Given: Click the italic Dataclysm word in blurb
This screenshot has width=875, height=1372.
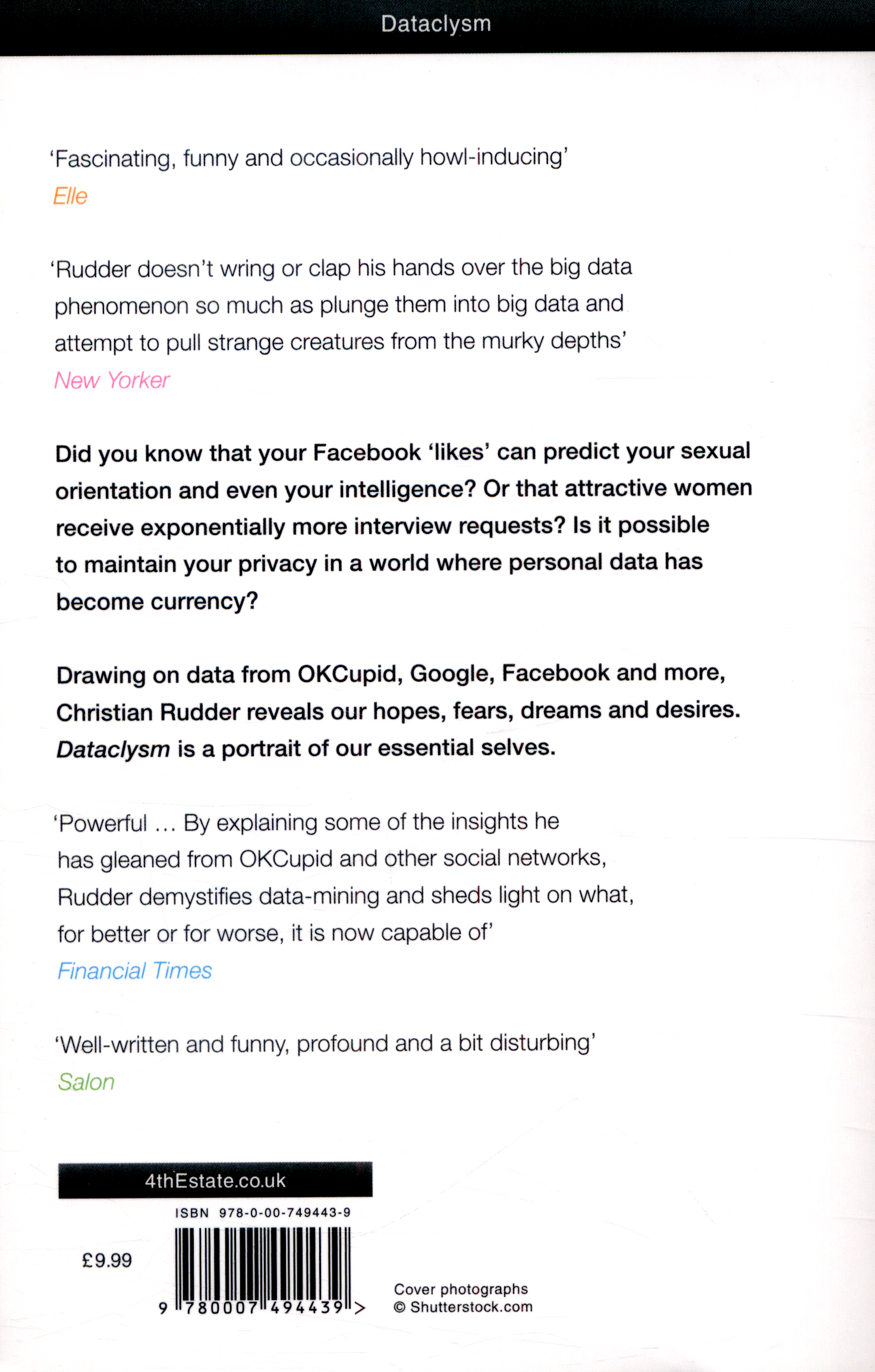Looking at the screenshot, I should (113, 749).
